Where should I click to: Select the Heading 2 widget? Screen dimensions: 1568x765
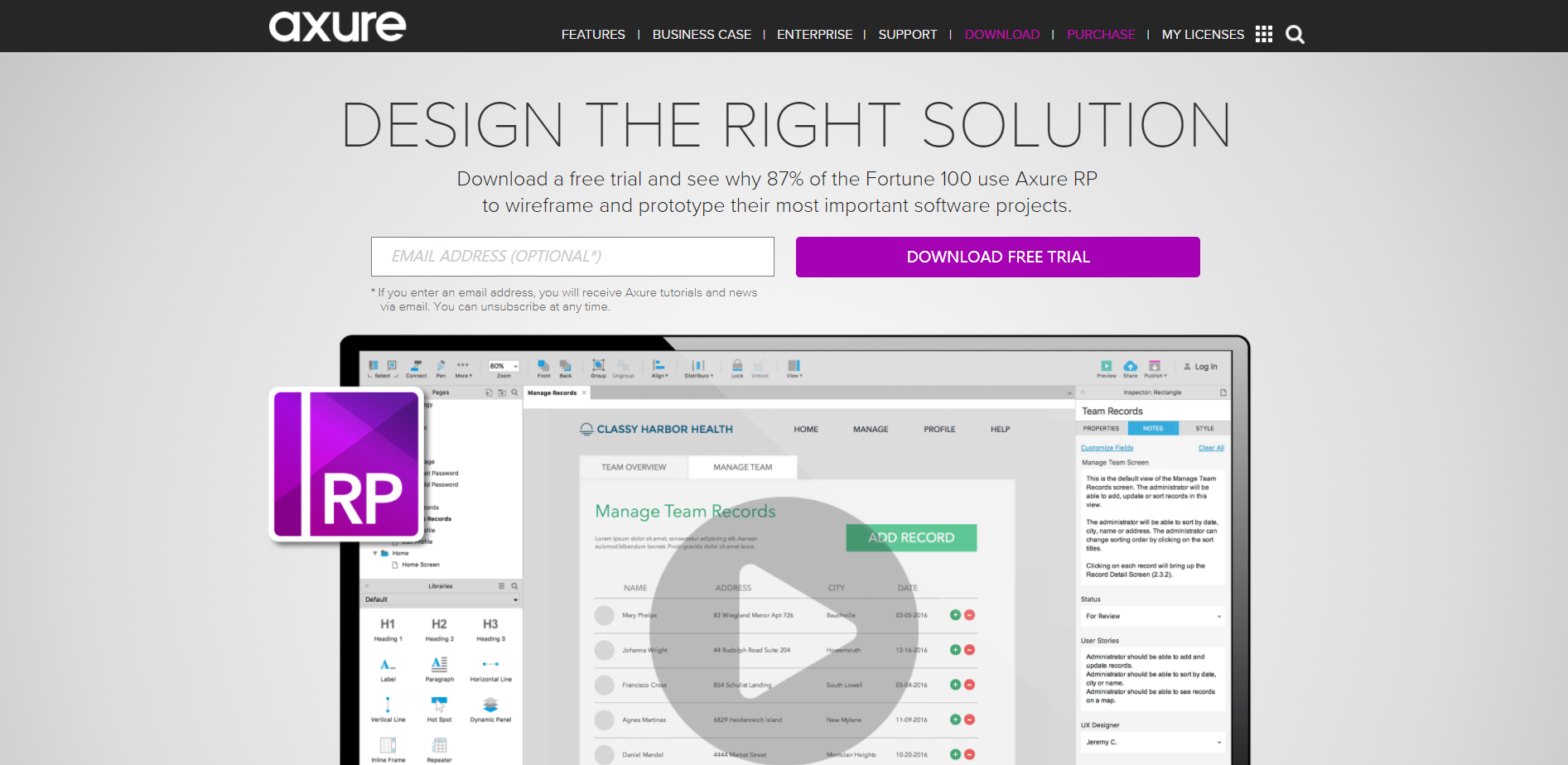439,630
